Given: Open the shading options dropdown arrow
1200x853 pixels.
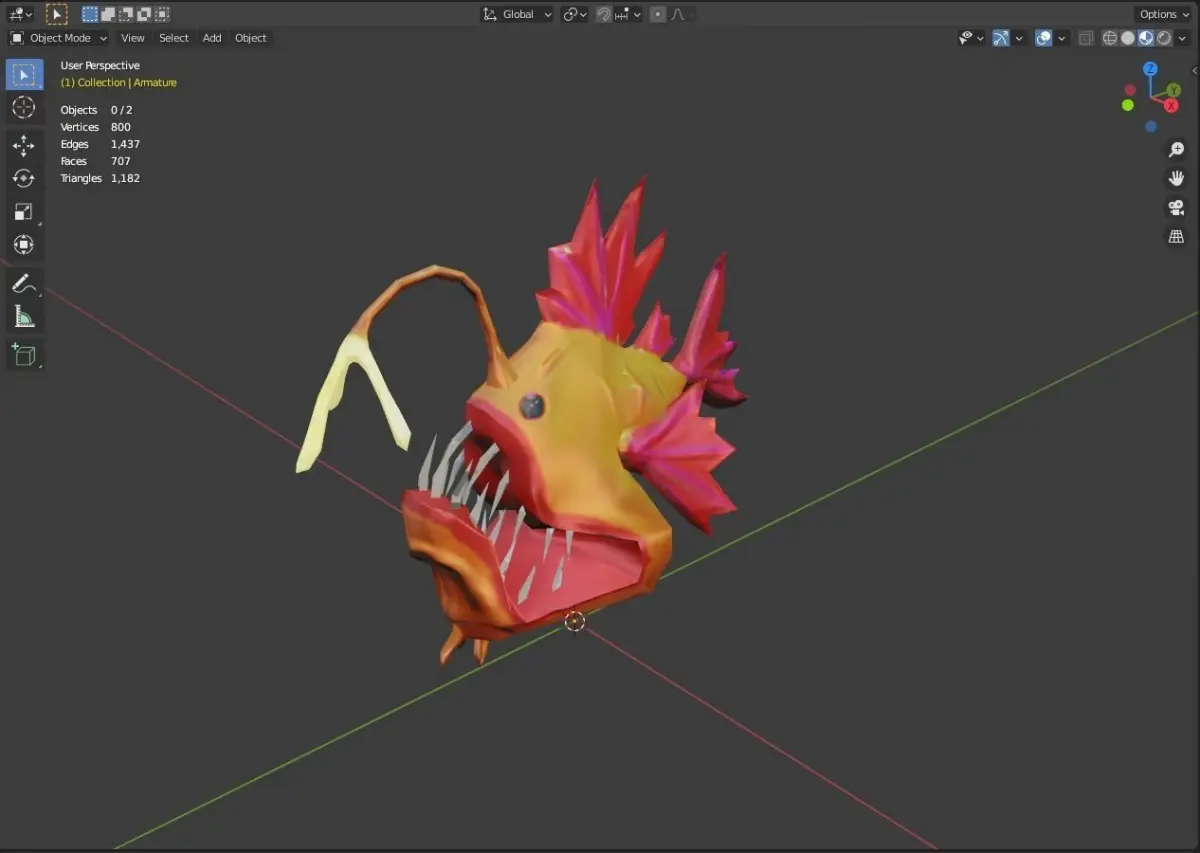Looking at the screenshot, I should (x=1183, y=38).
